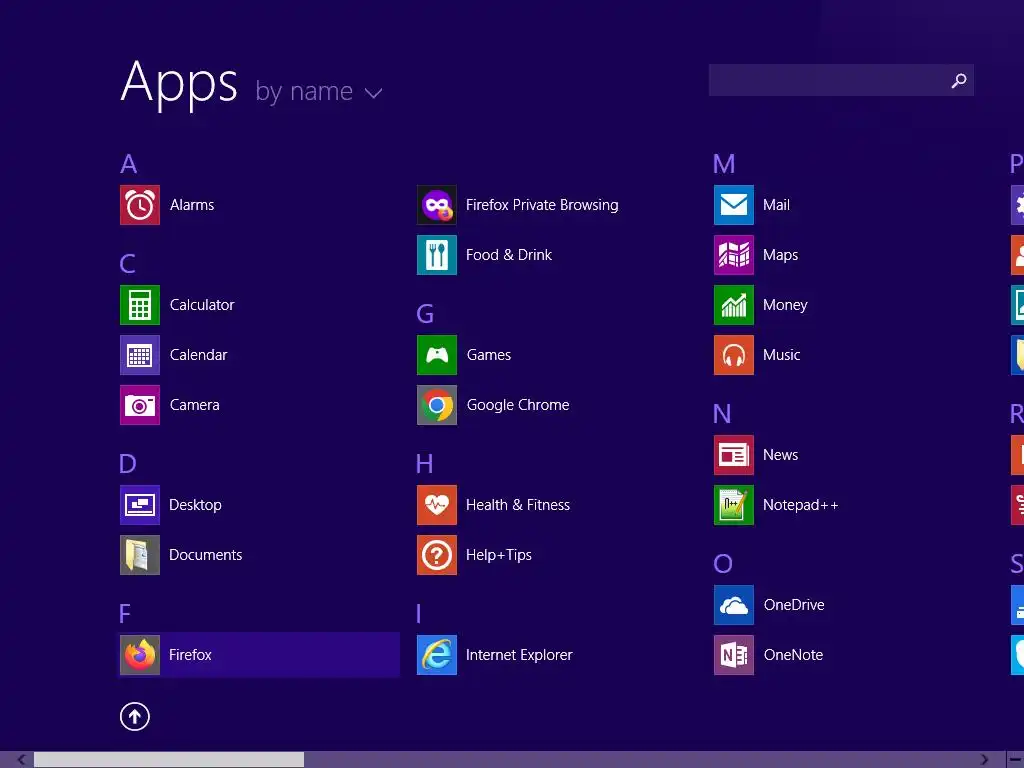Open the News app icon
This screenshot has height=768, width=1024.
pyautogui.click(x=734, y=455)
